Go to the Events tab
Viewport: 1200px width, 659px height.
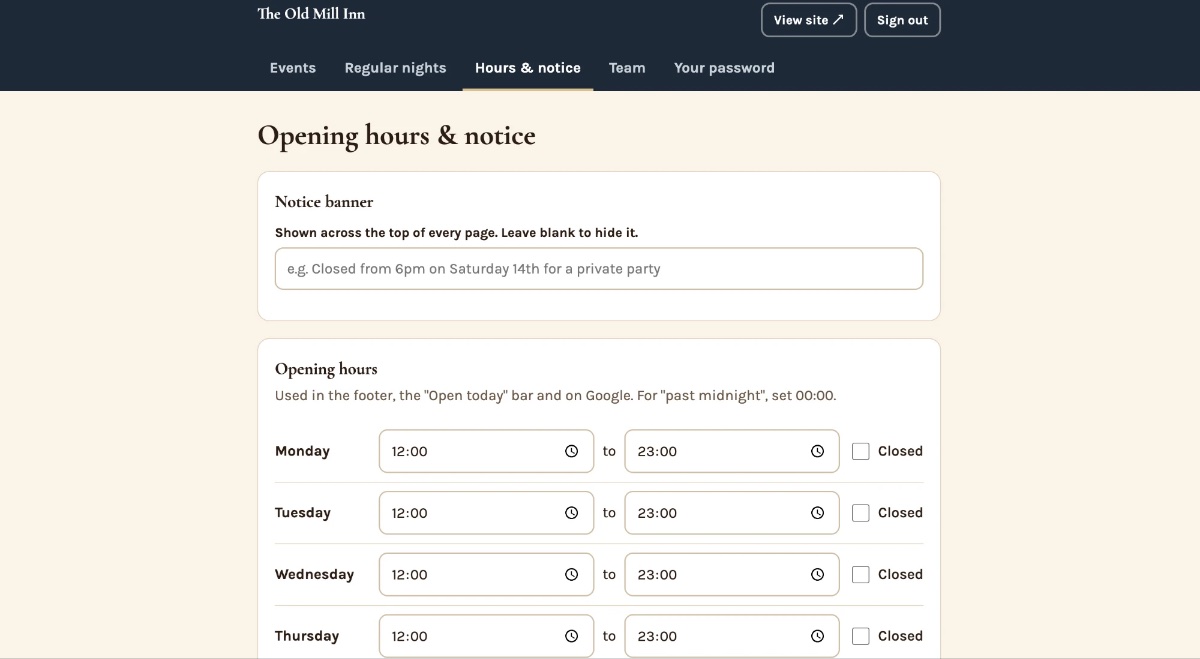[x=293, y=68]
